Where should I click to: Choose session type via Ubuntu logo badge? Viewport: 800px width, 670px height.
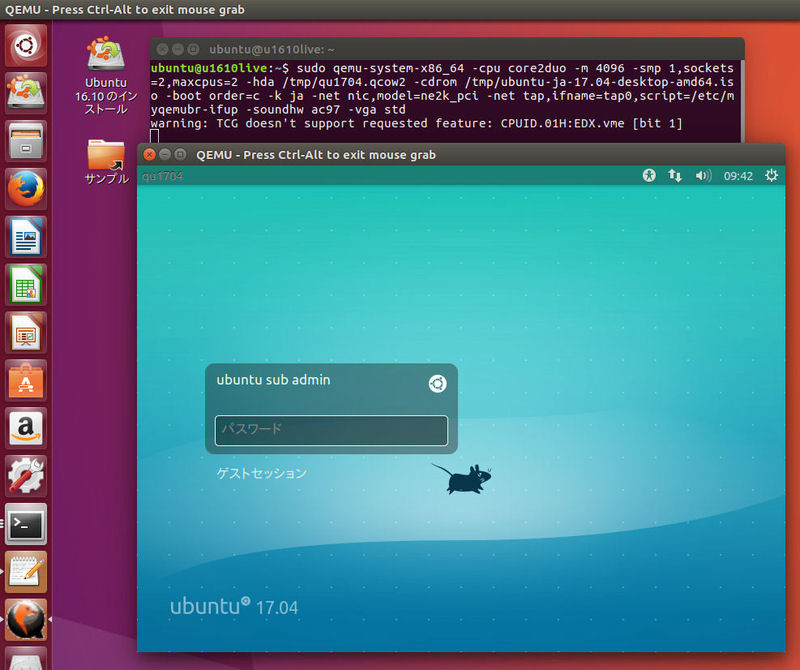[x=437, y=384]
